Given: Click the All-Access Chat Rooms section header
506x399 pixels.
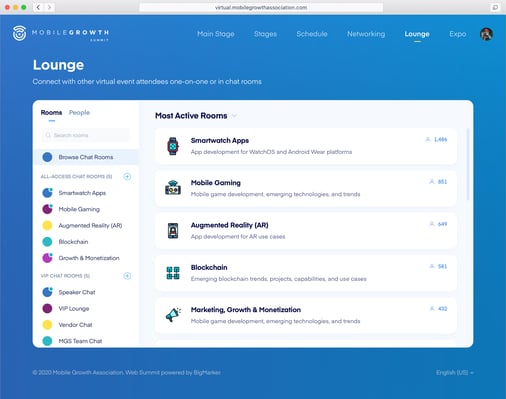Looking at the screenshot, I should (76, 176).
